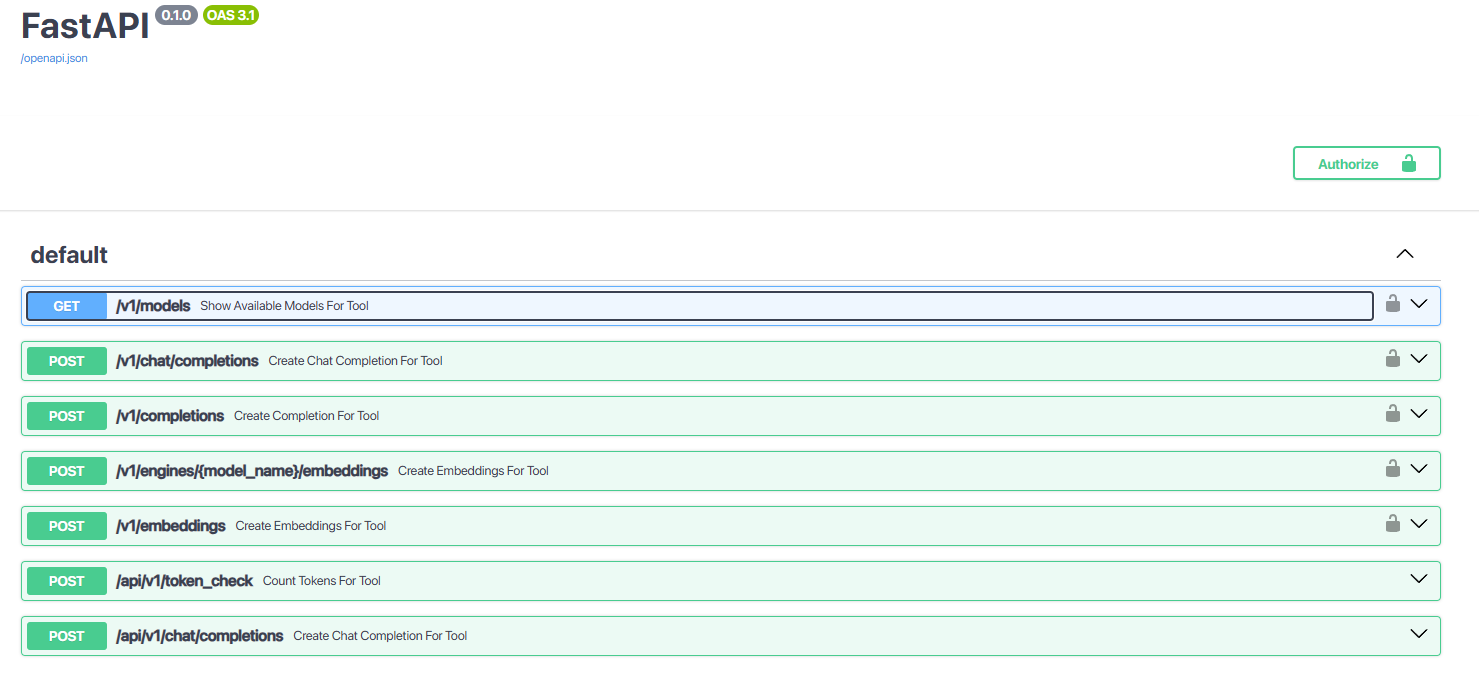Click the GET method badge for /v1/models

coord(67,306)
